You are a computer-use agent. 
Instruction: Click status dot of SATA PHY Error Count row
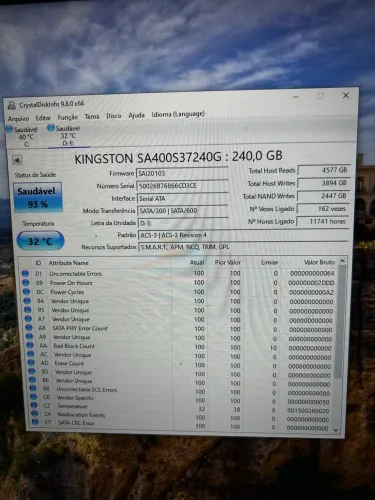pos(29,328)
